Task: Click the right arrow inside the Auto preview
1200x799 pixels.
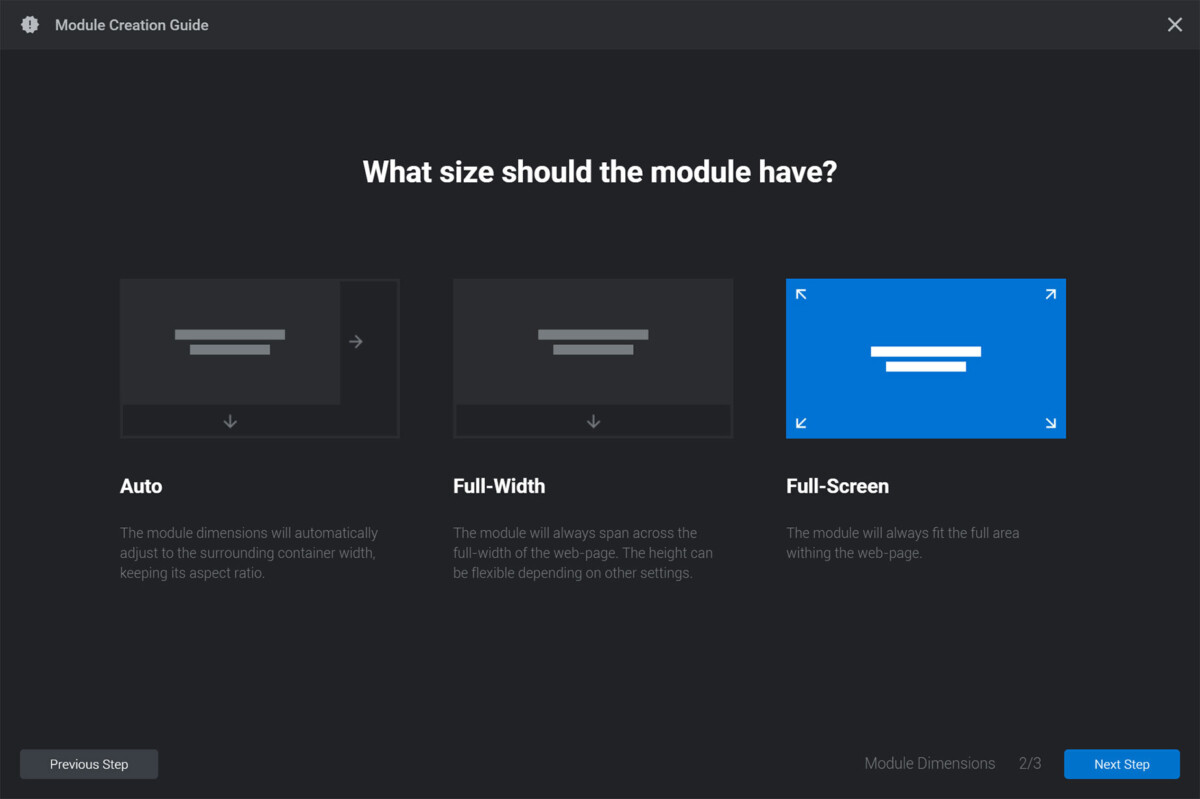Action: pos(356,341)
